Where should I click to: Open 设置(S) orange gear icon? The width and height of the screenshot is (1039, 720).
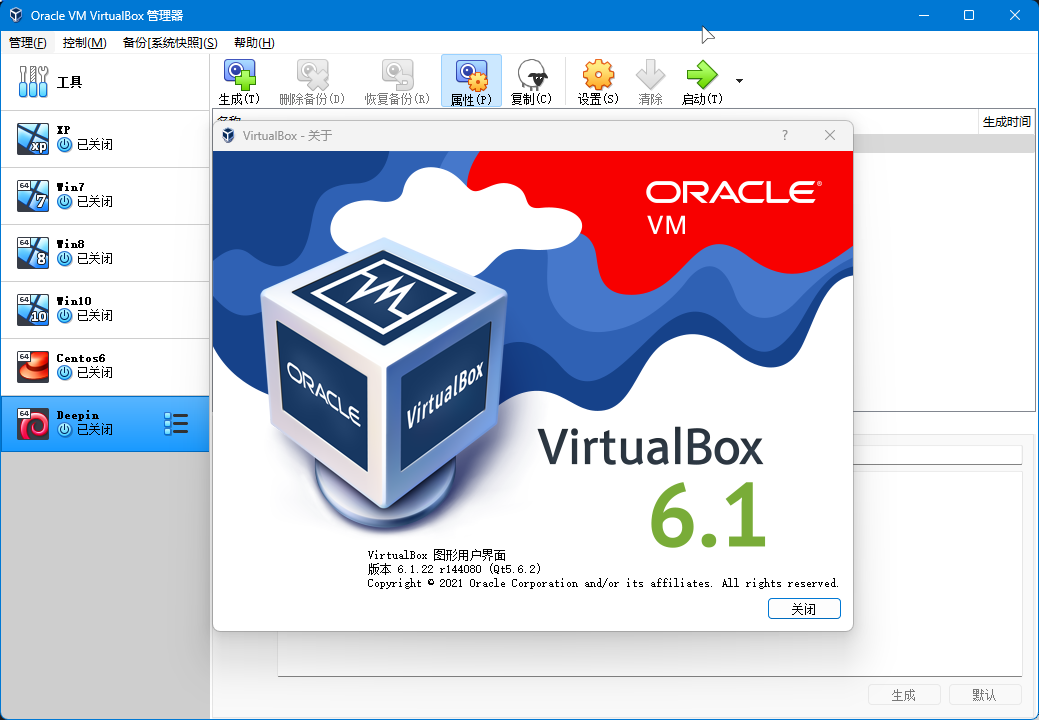[598, 74]
